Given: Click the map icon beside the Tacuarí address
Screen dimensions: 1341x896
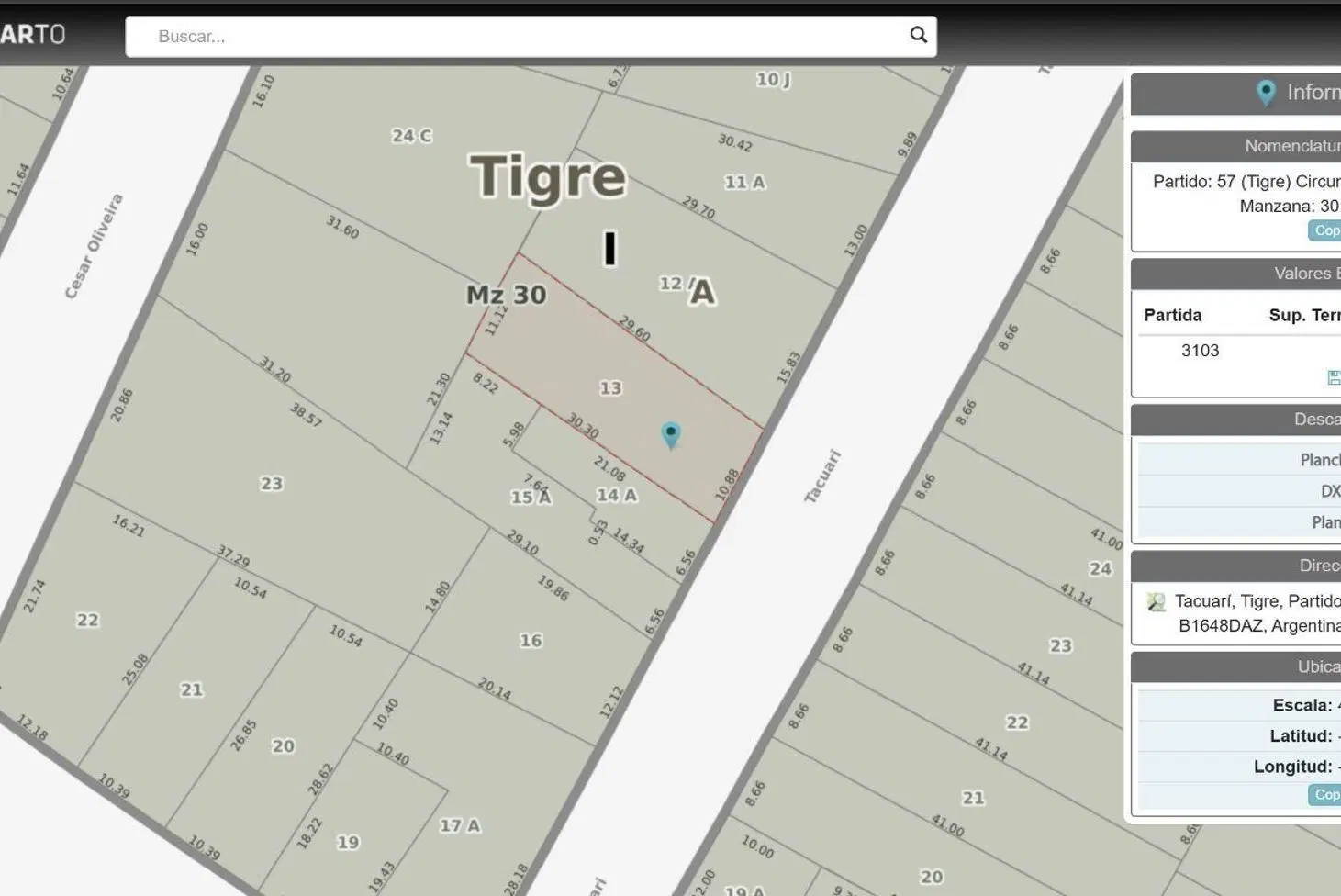Looking at the screenshot, I should pyautogui.click(x=1156, y=602).
